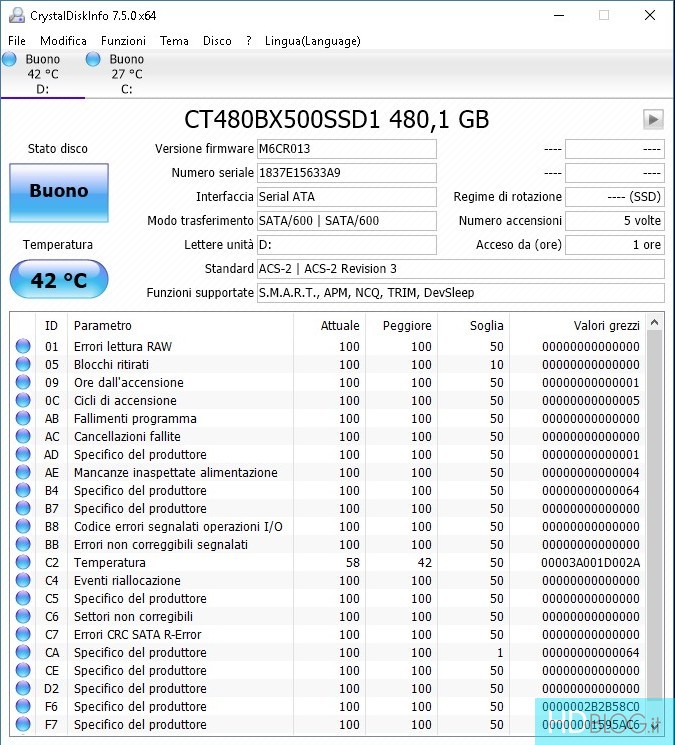Click the Buono health status button
The width and height of the screenshot is (675, 745).
58,191
